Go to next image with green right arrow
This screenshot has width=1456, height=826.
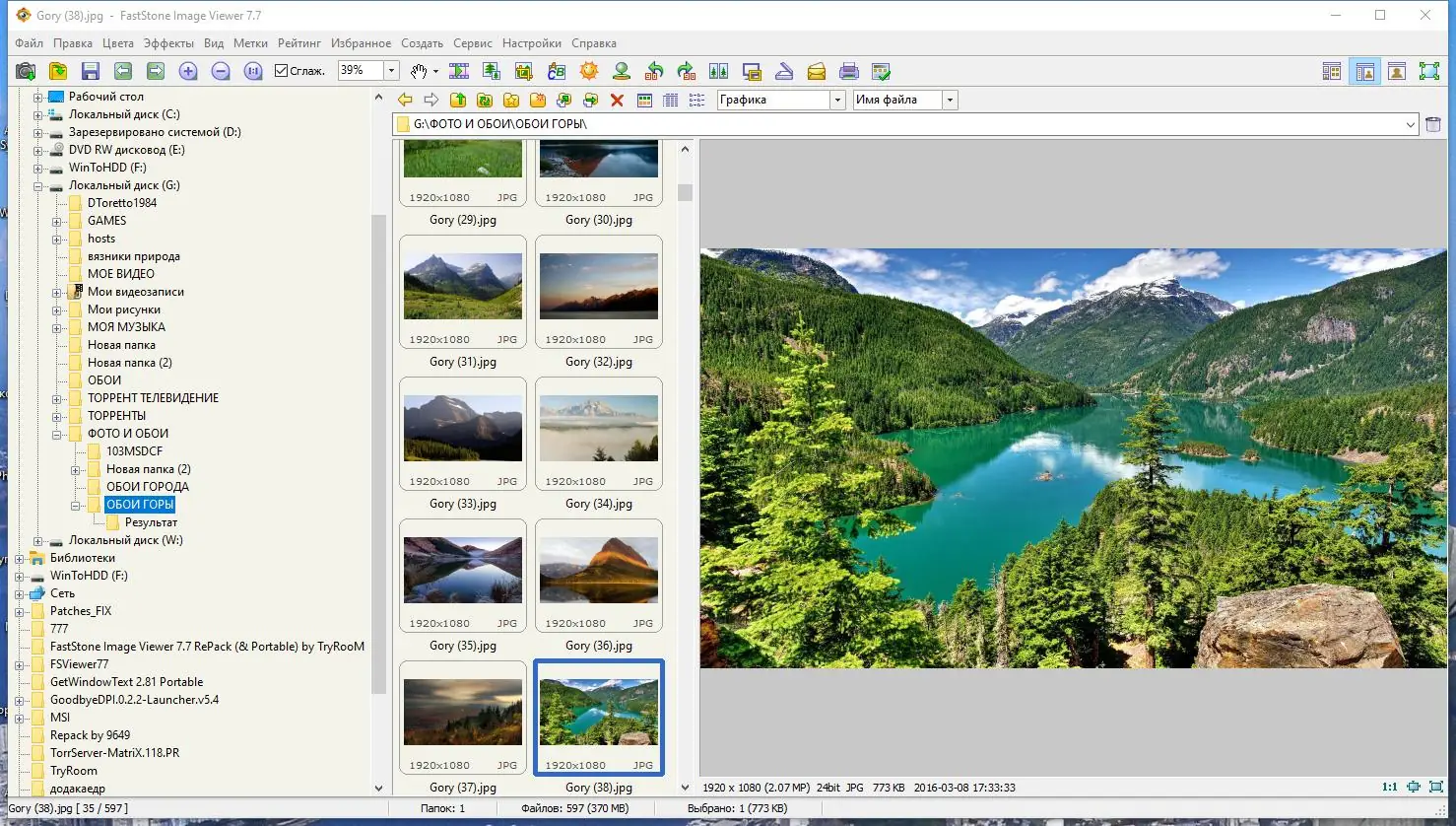pos(156,71)
